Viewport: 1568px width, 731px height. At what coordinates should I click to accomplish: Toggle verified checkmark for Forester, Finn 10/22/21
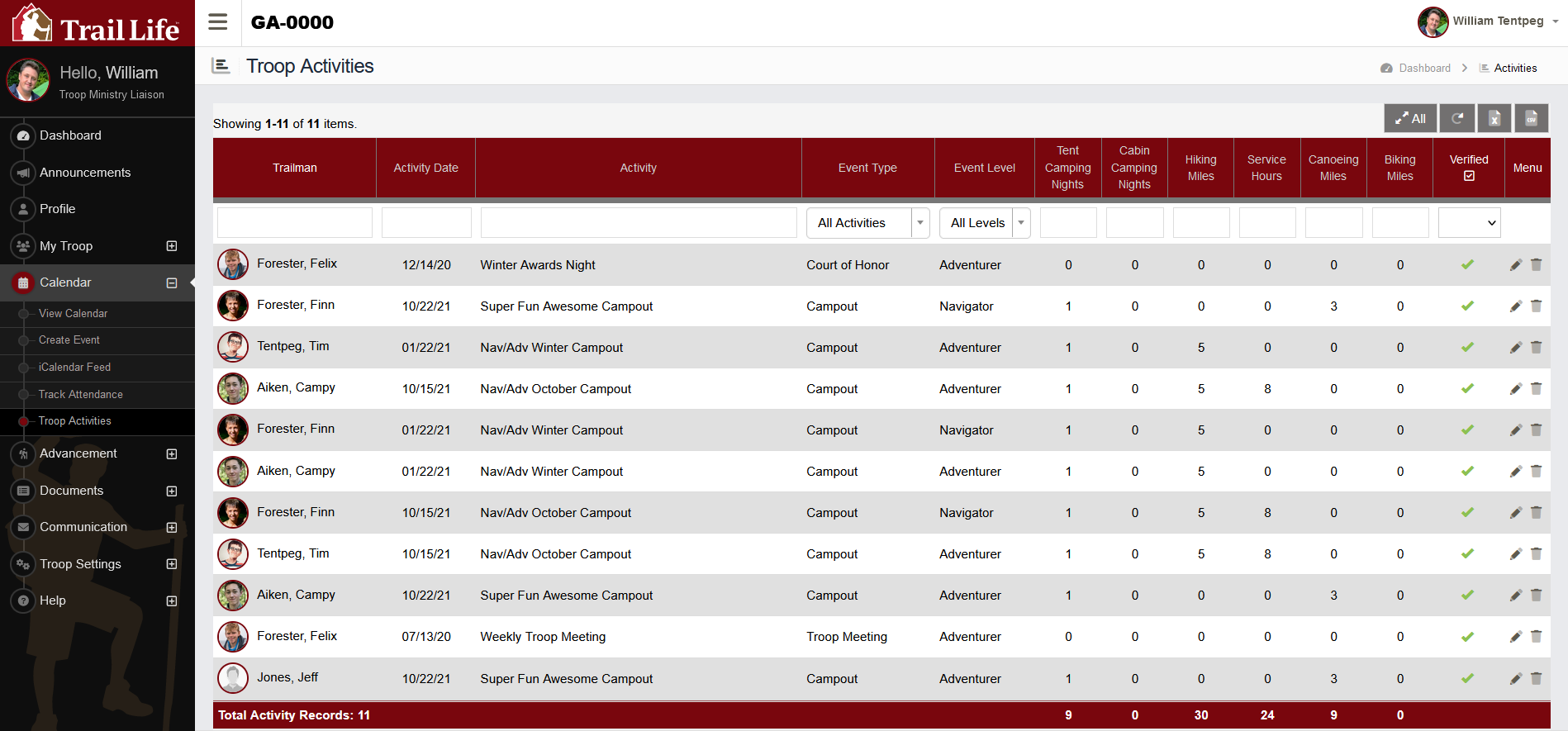pyautogui.click(x=1467, y=306)
